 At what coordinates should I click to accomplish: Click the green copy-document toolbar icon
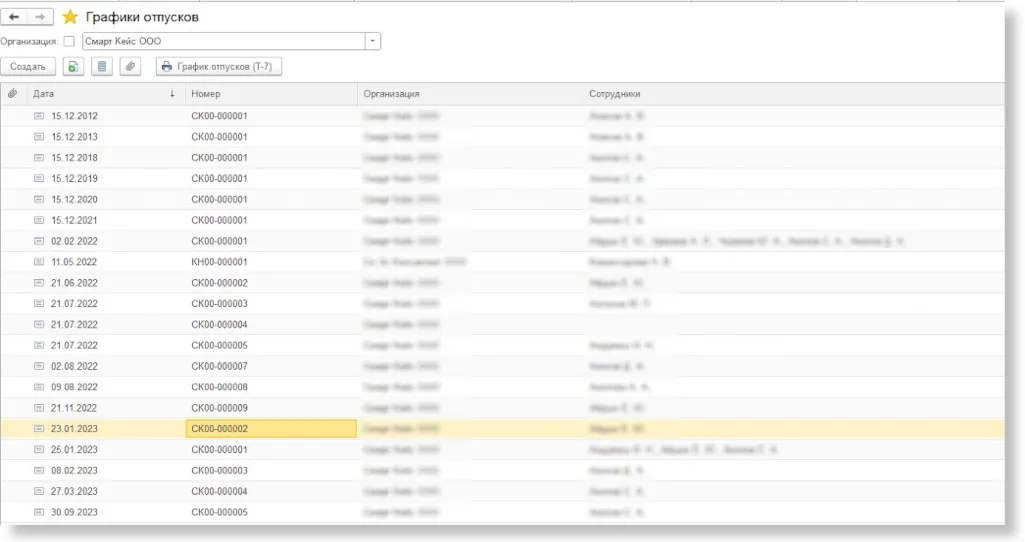73,67
